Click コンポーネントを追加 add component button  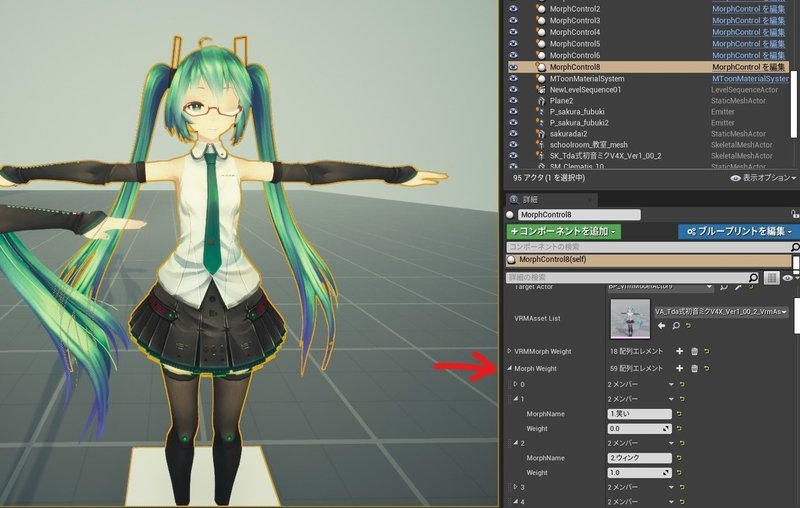[x=563, y=232]
